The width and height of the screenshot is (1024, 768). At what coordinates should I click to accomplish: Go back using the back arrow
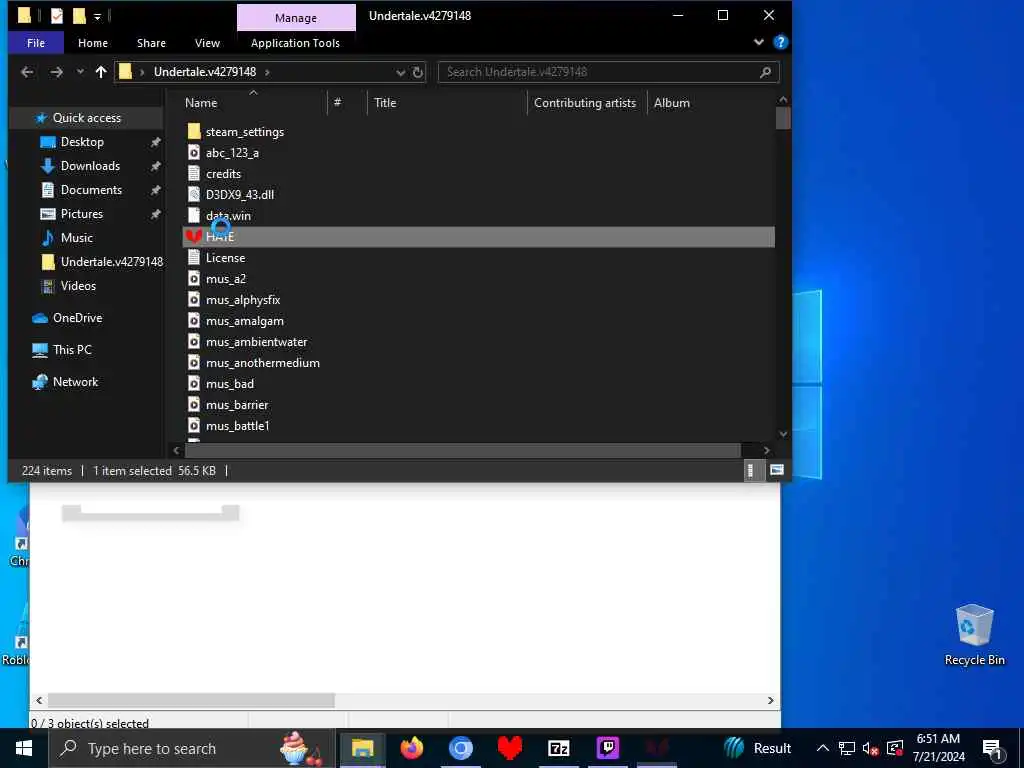pyautogui.click(x=27, y=72)
